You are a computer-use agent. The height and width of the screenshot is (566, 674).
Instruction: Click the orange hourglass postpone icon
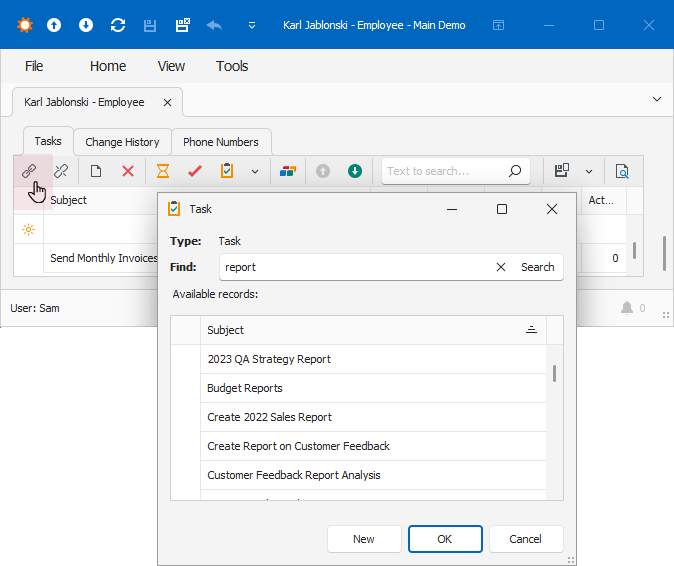162,171
